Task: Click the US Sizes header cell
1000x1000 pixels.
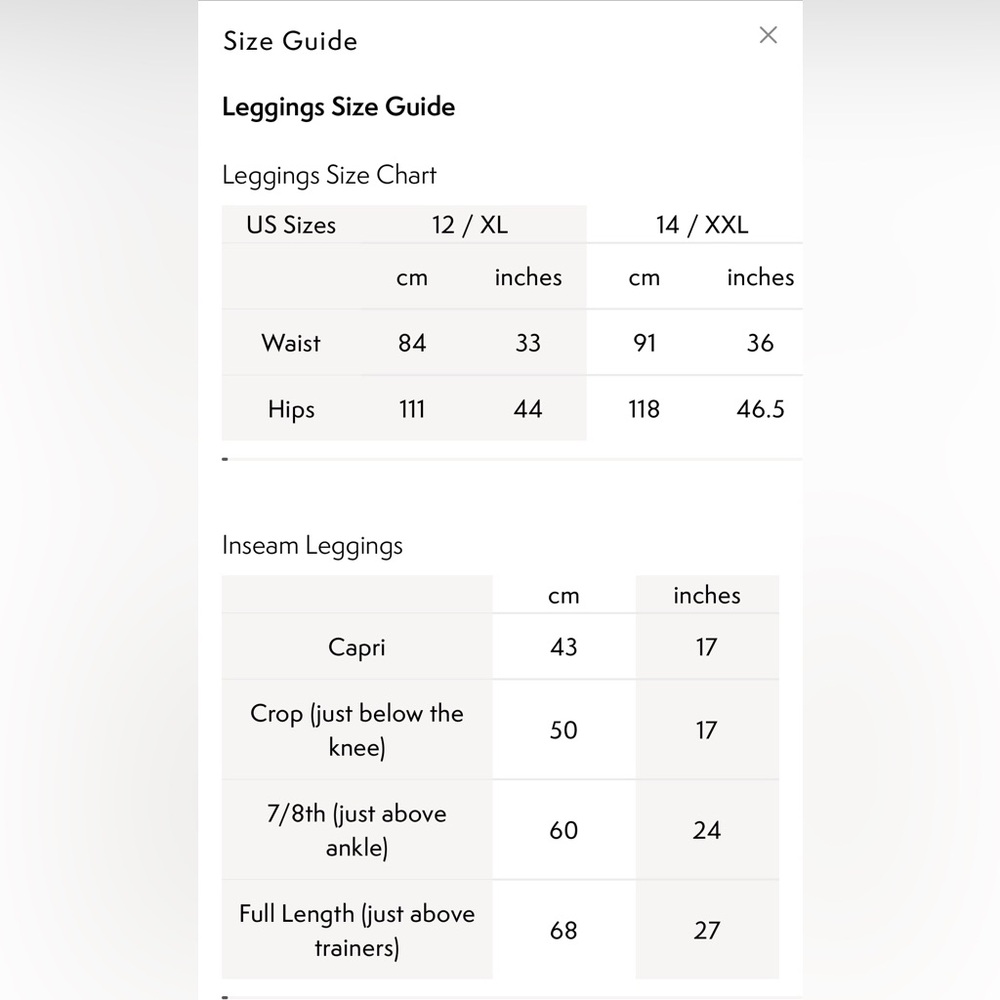Action: (291, 224)
